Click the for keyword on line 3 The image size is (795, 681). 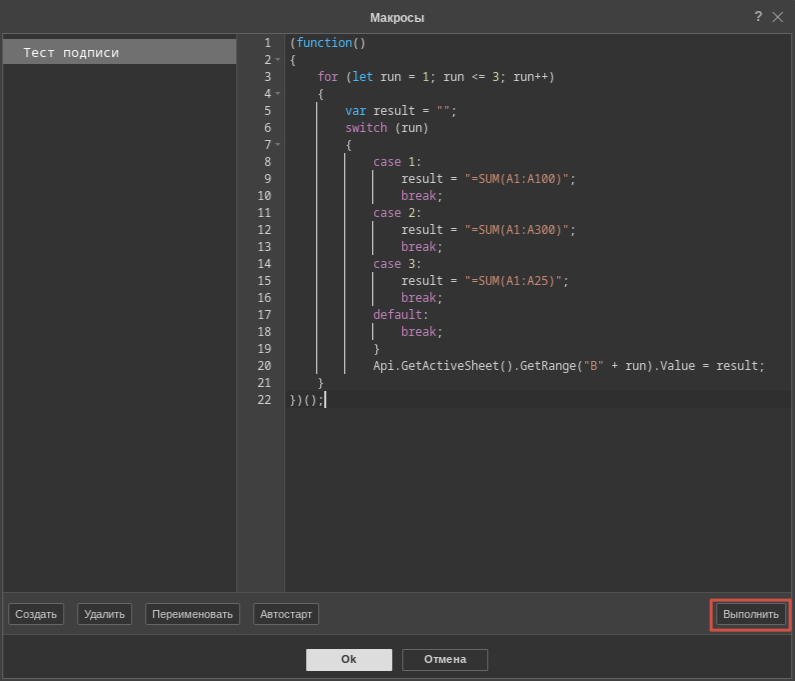click(328, 77)
